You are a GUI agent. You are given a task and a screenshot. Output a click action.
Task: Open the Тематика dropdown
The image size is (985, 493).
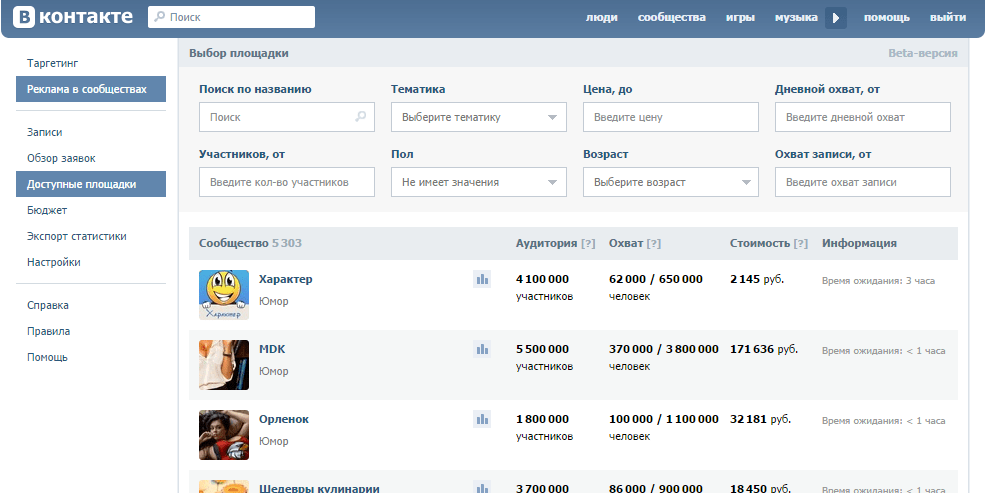479,117
